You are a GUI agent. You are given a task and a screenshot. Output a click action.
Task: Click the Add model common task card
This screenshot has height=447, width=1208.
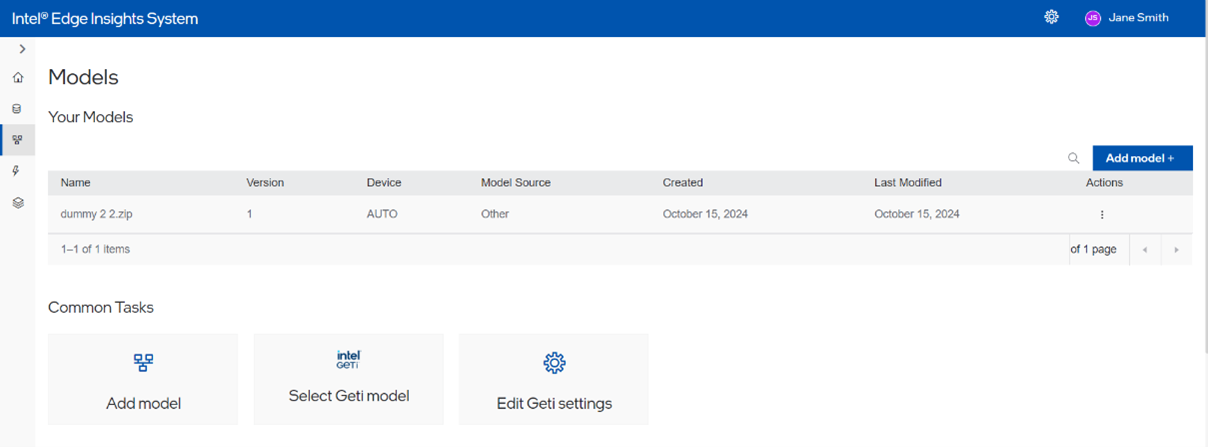coord(143,379)
